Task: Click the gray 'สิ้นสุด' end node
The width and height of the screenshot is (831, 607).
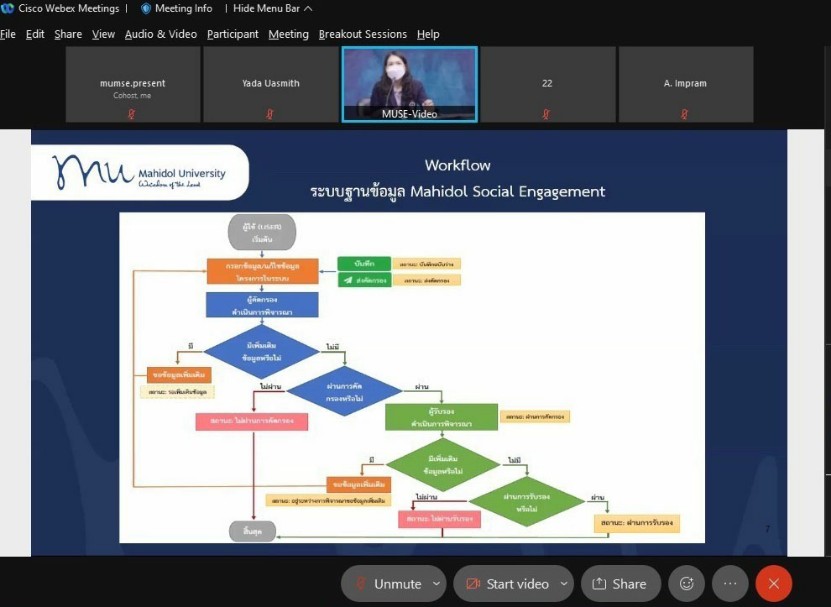Action: tap(252, 531)
